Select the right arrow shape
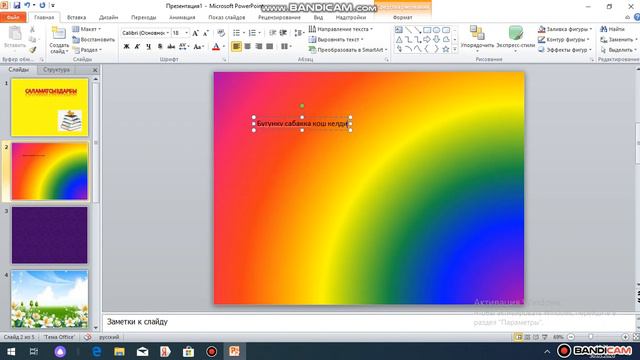Image resolution: width=640 pixels, height=360 pixels. [x=427, y=40]
